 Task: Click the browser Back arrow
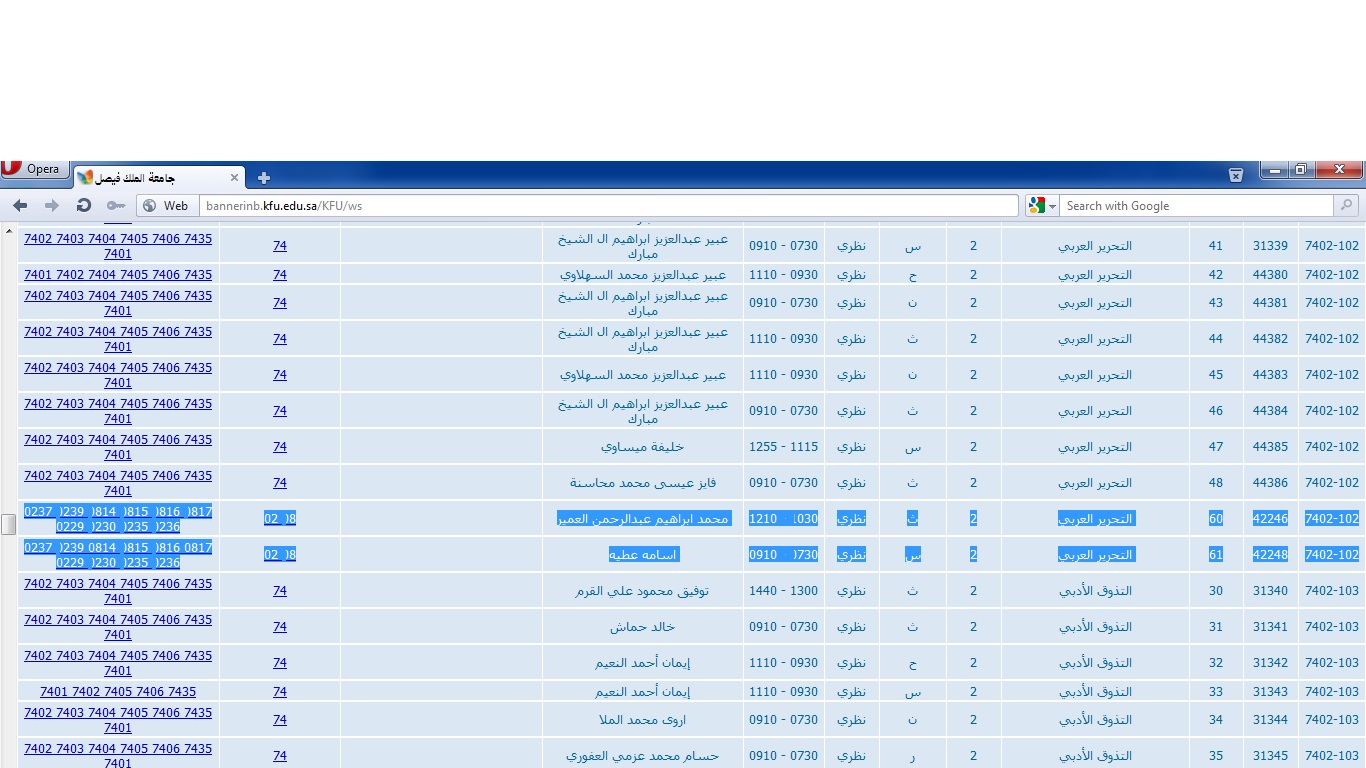(x=20, y=206)
